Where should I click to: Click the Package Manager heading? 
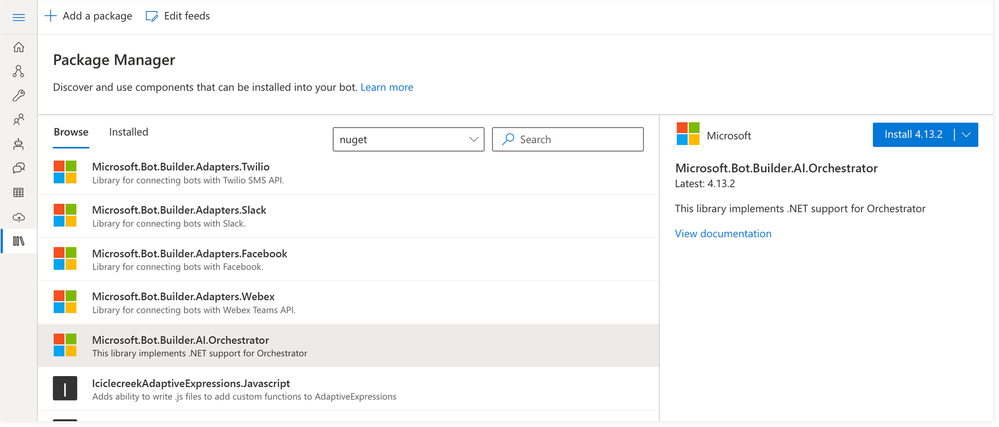[x=114, y=61]
